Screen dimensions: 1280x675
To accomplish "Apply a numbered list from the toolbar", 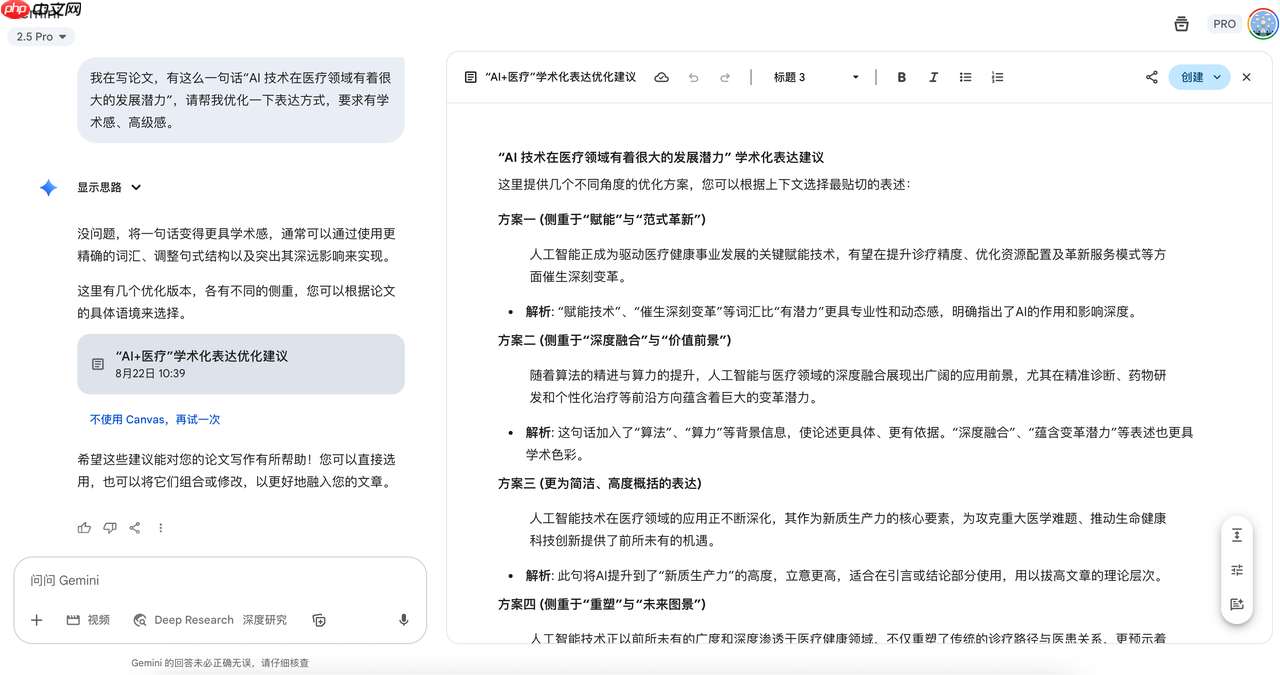I will pos(997,77).
